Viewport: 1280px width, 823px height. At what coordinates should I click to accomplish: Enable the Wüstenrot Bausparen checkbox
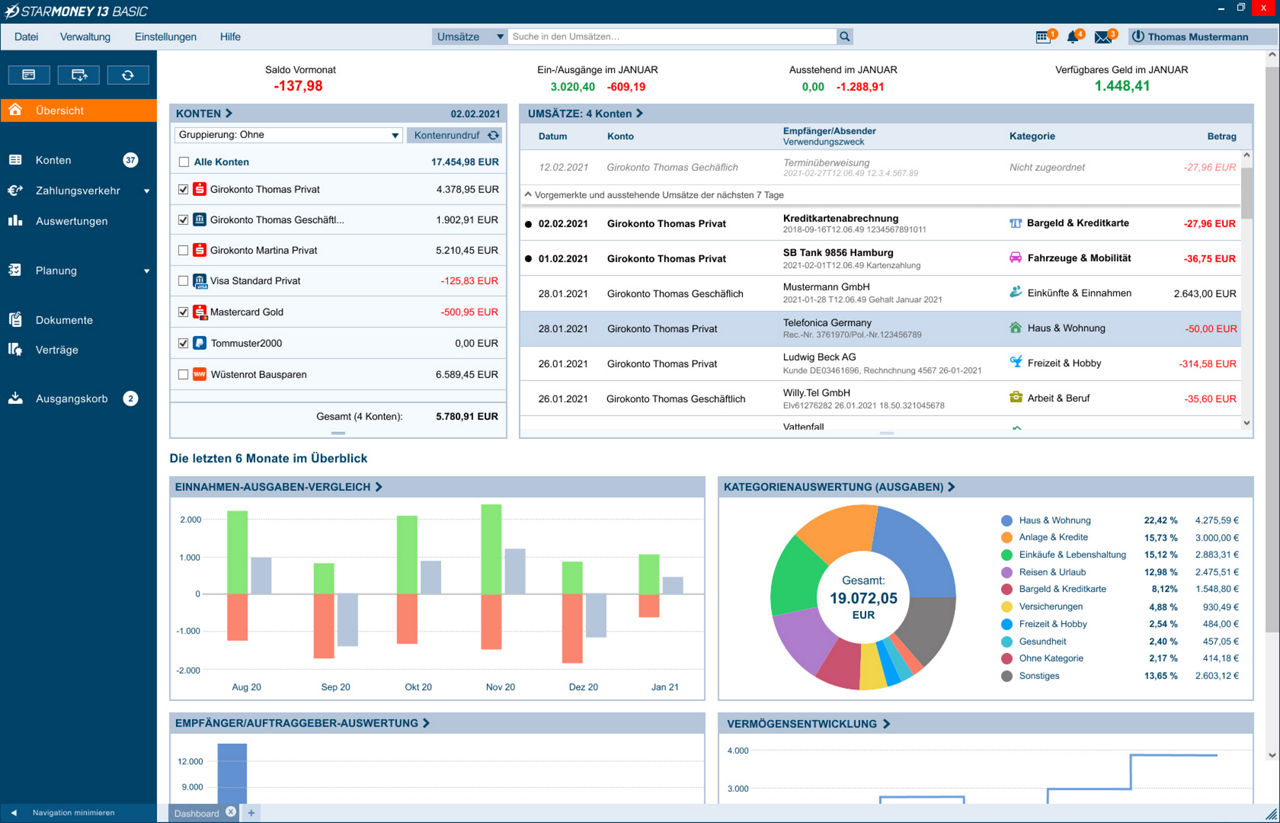click(183, 375)
